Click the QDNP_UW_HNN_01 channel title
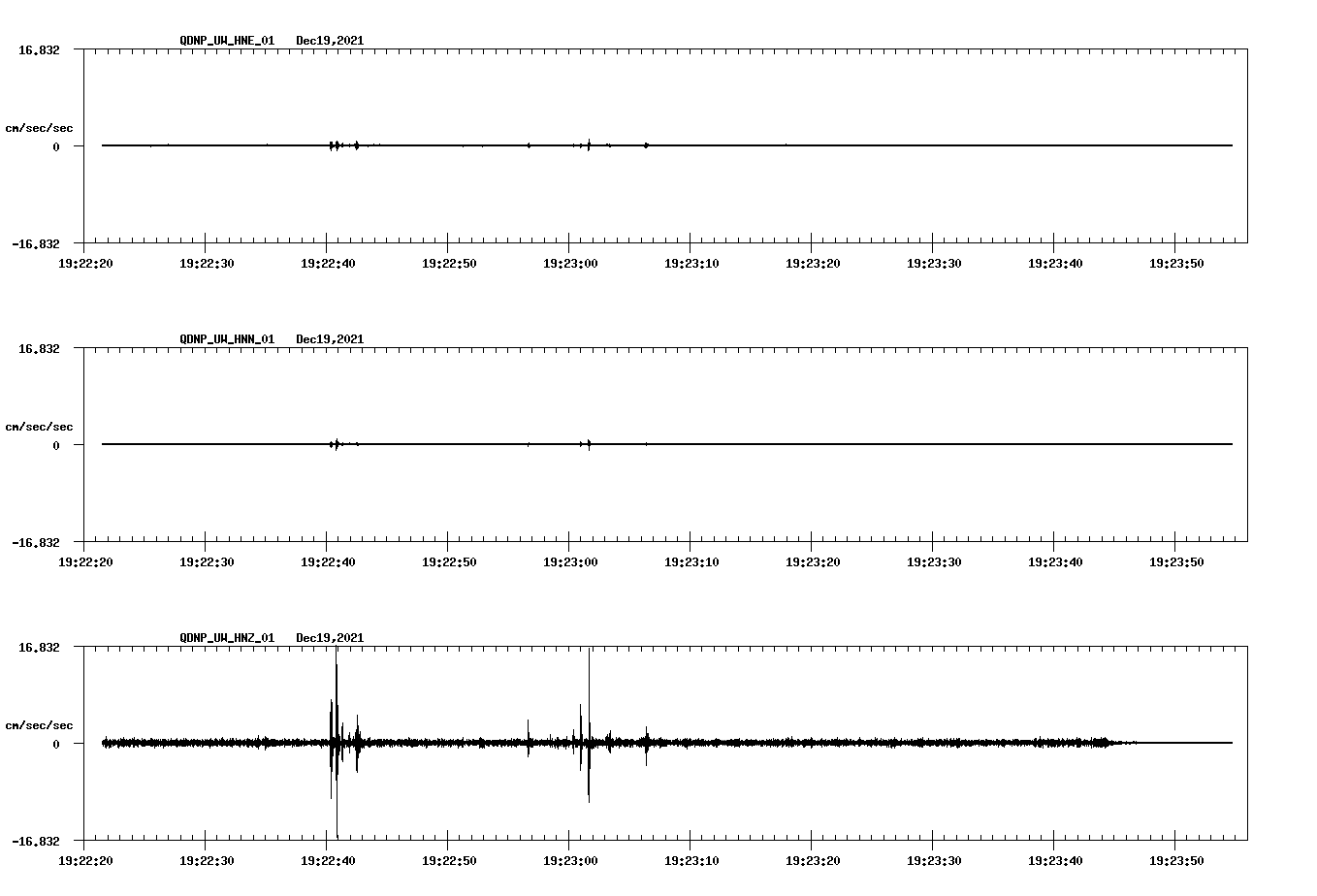1317x896 pixels. (227, 339)
